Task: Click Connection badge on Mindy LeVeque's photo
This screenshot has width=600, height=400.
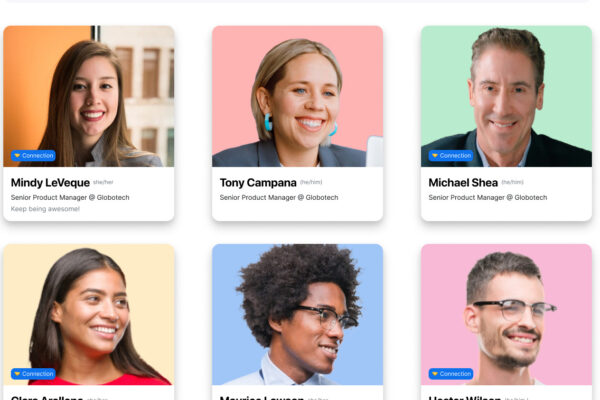Action: (33, 155)
